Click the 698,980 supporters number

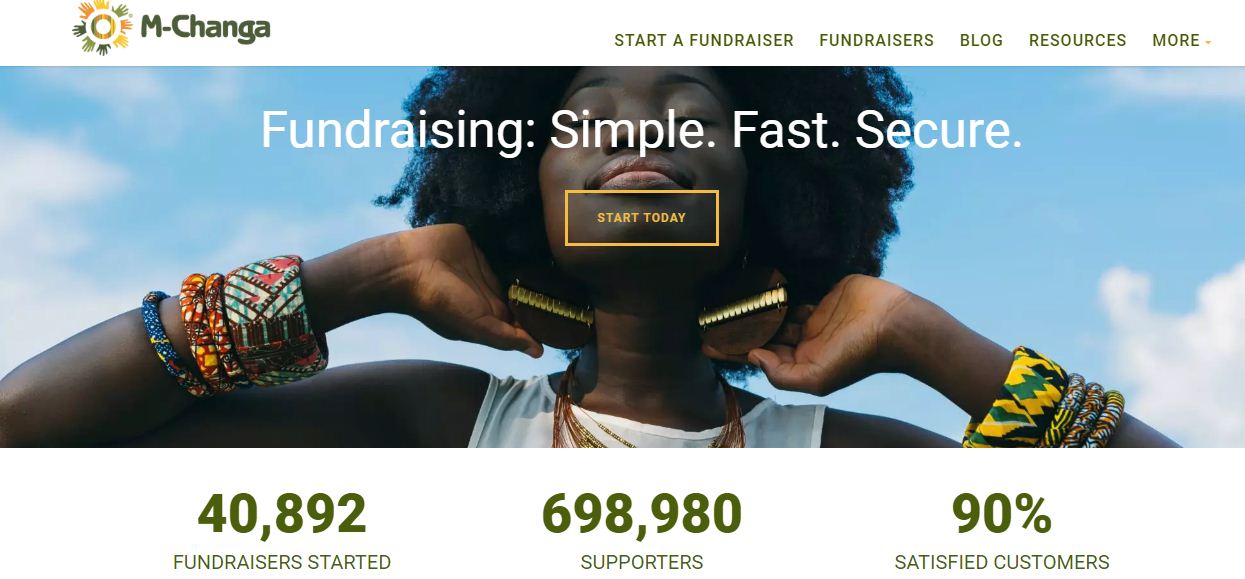[x=642, y=514]
